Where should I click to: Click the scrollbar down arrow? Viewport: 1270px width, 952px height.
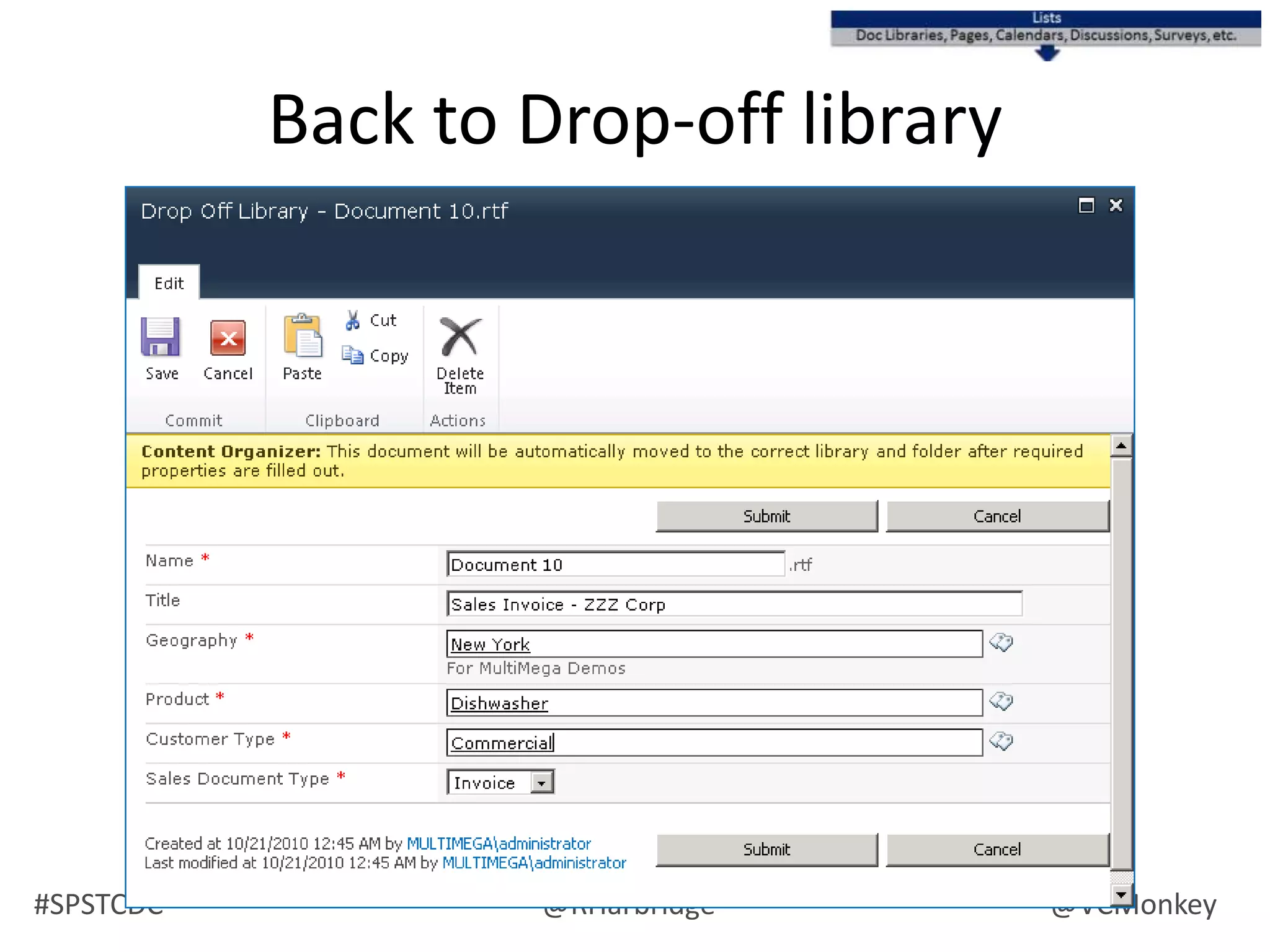1121,894
